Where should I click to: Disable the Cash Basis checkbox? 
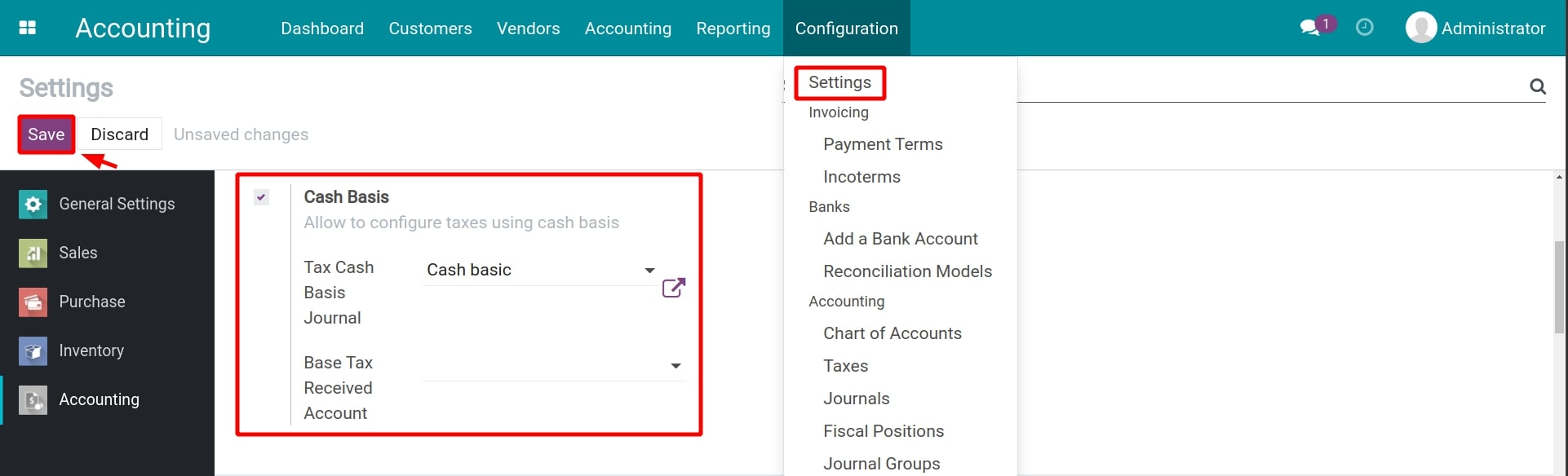point(260,196)
